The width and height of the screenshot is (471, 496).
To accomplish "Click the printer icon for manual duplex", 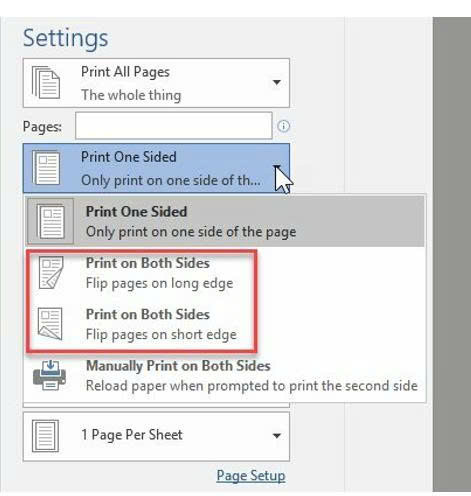I will tap(50, 375).
